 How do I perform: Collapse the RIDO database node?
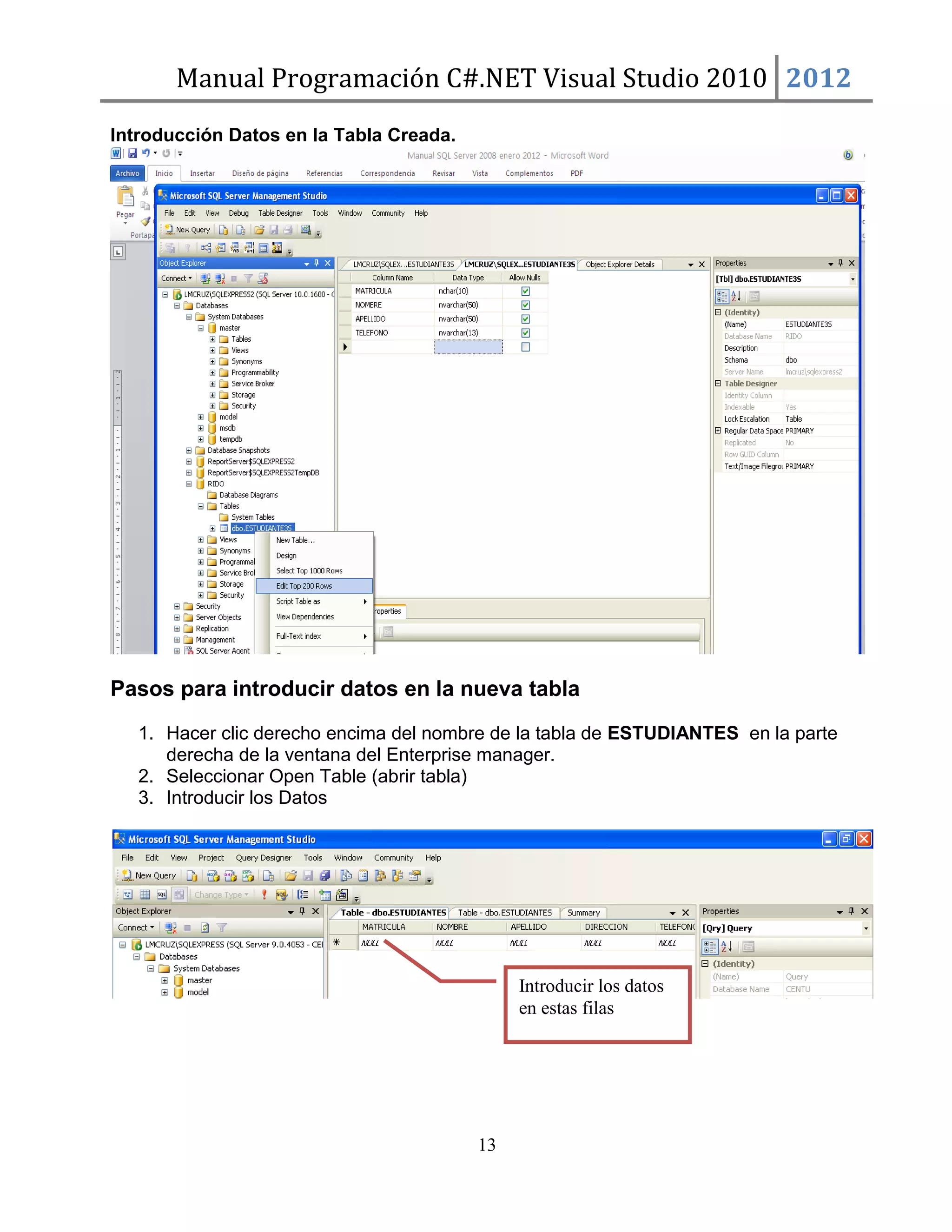[189, 484]
